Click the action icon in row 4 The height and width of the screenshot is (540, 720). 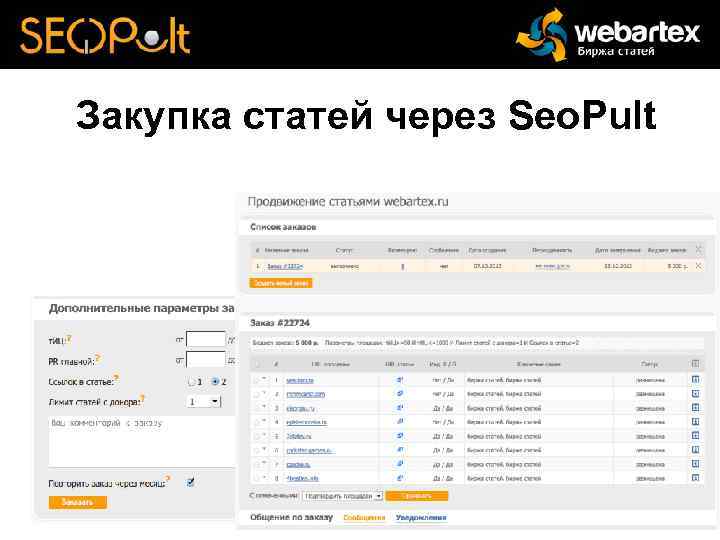[695, 422]
